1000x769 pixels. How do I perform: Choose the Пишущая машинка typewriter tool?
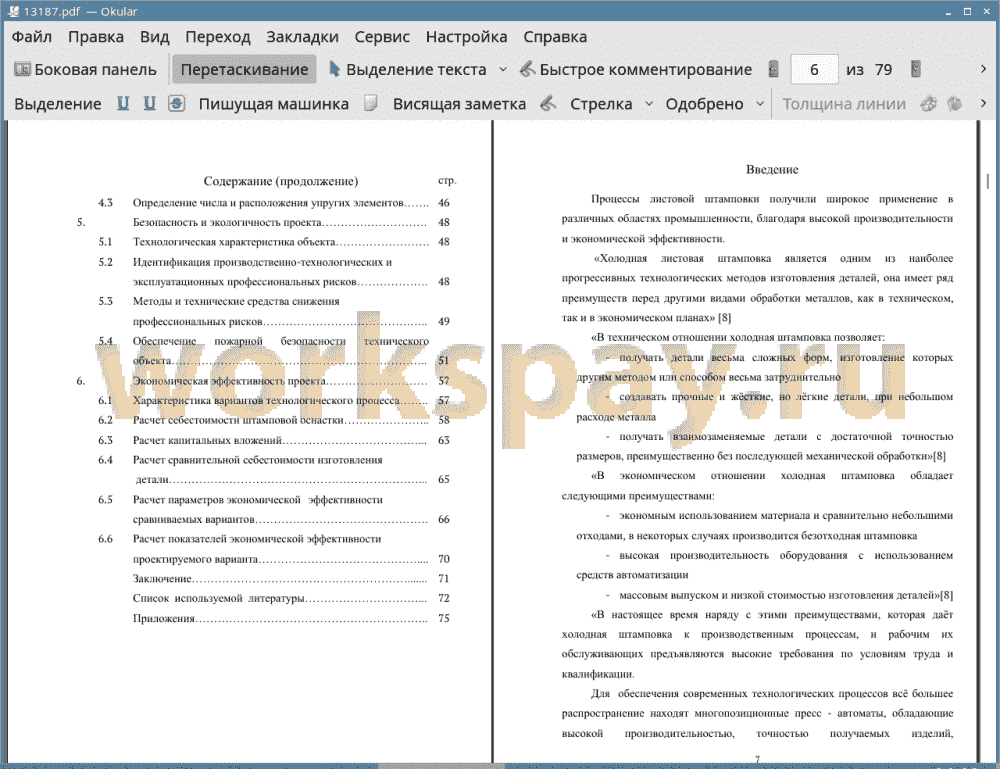click(x=274, y=104)
